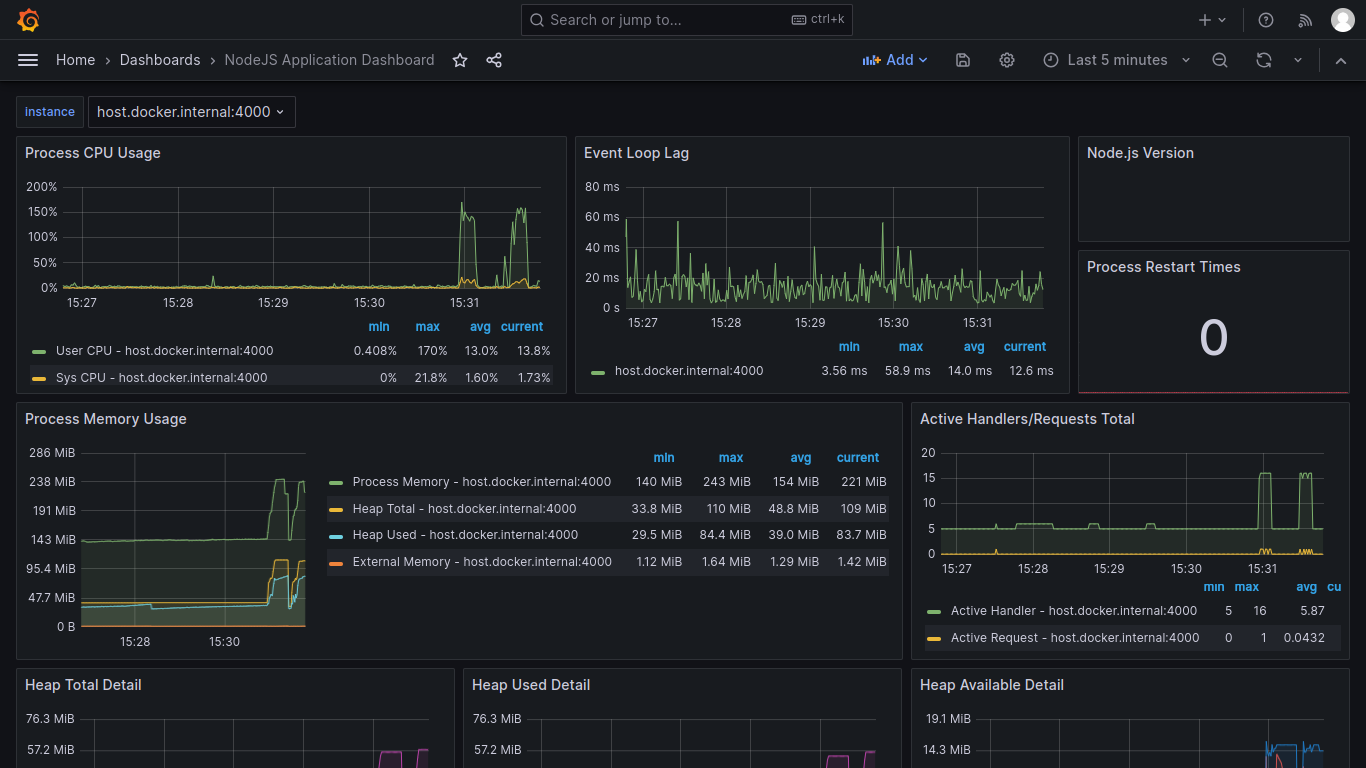Toggle the Heap Used legend series
1366x768 pixels.
click(x=465, y=535)
